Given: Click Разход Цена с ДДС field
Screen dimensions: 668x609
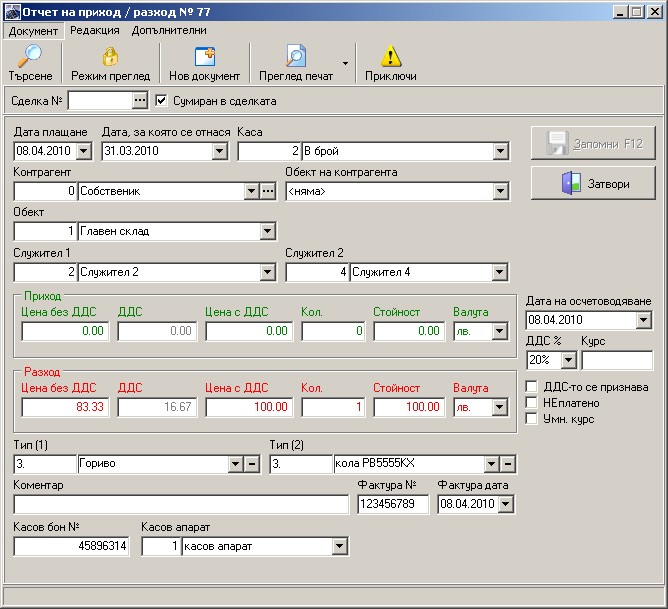Looking at the screenshot, I should (x=249, y=407).
